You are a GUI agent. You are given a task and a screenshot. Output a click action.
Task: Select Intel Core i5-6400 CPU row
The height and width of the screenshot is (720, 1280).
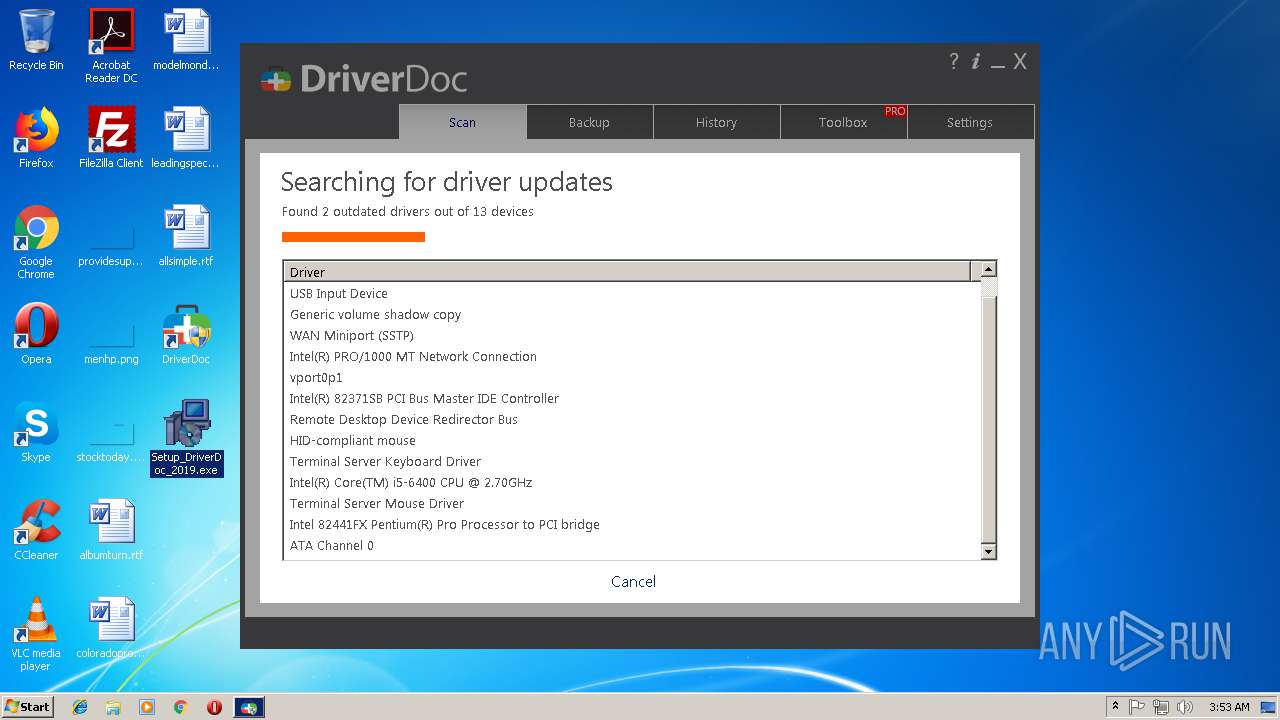(631, 482)
